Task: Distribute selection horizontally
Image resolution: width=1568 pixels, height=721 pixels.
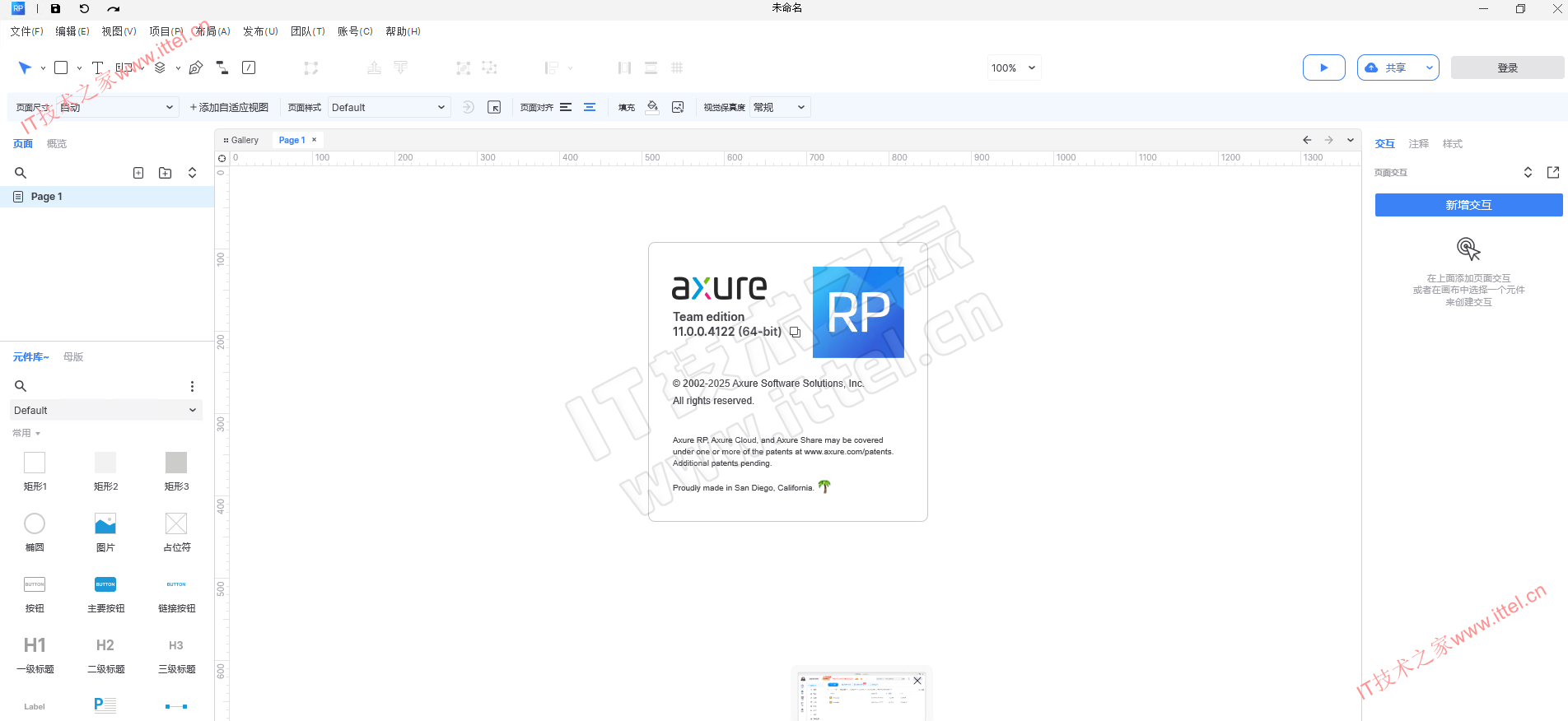Action: click(x=624, y=67)
